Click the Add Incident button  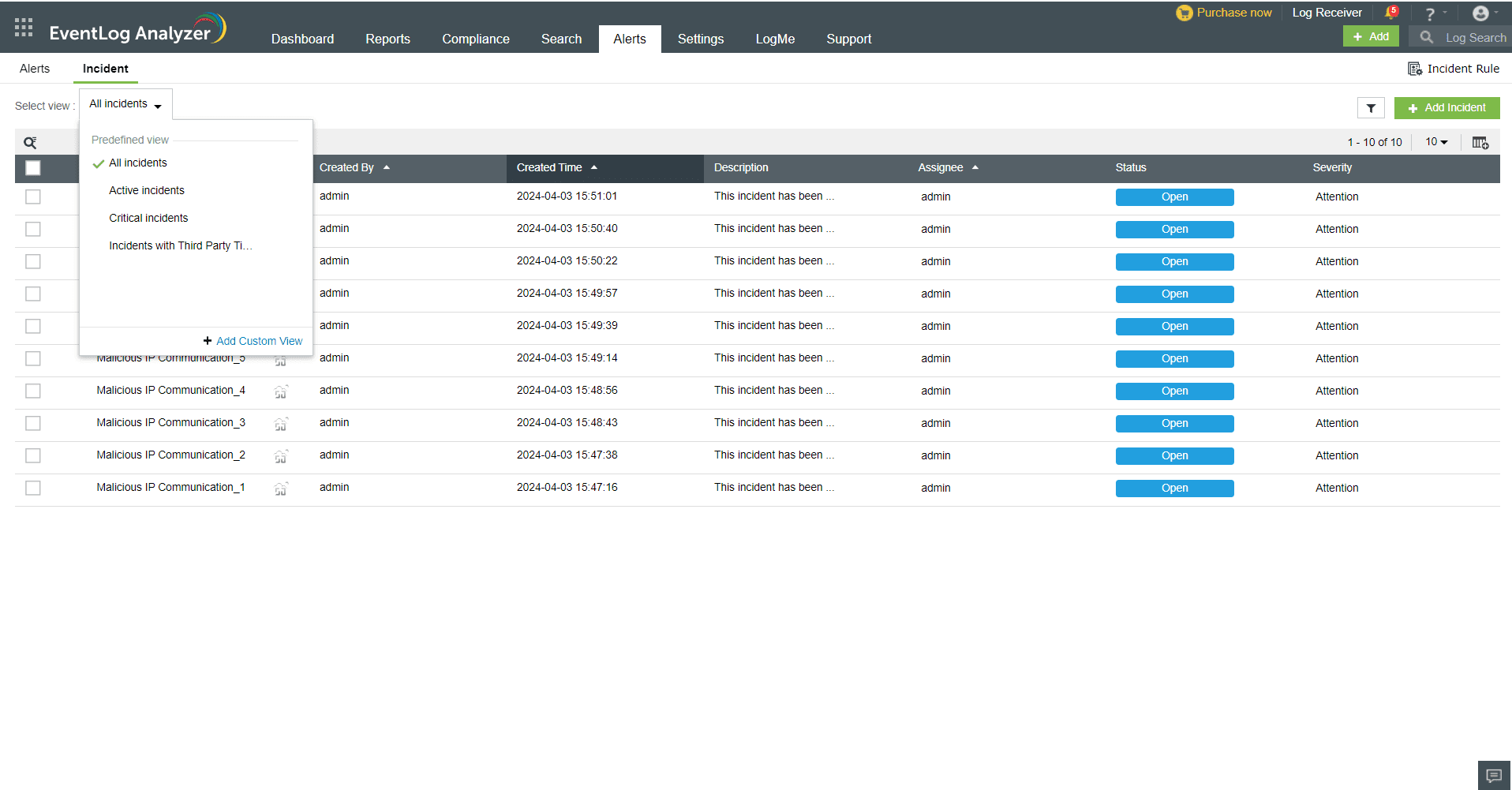click(x=1447, y=107)
